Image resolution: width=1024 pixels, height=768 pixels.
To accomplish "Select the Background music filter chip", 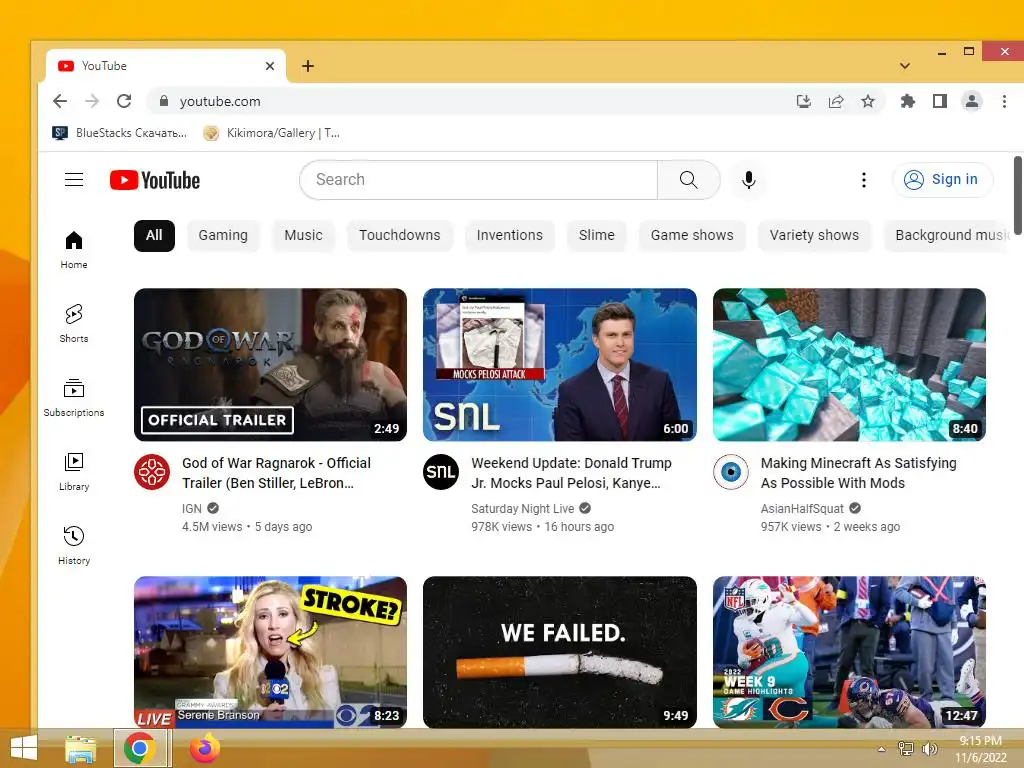I will 948,236.
